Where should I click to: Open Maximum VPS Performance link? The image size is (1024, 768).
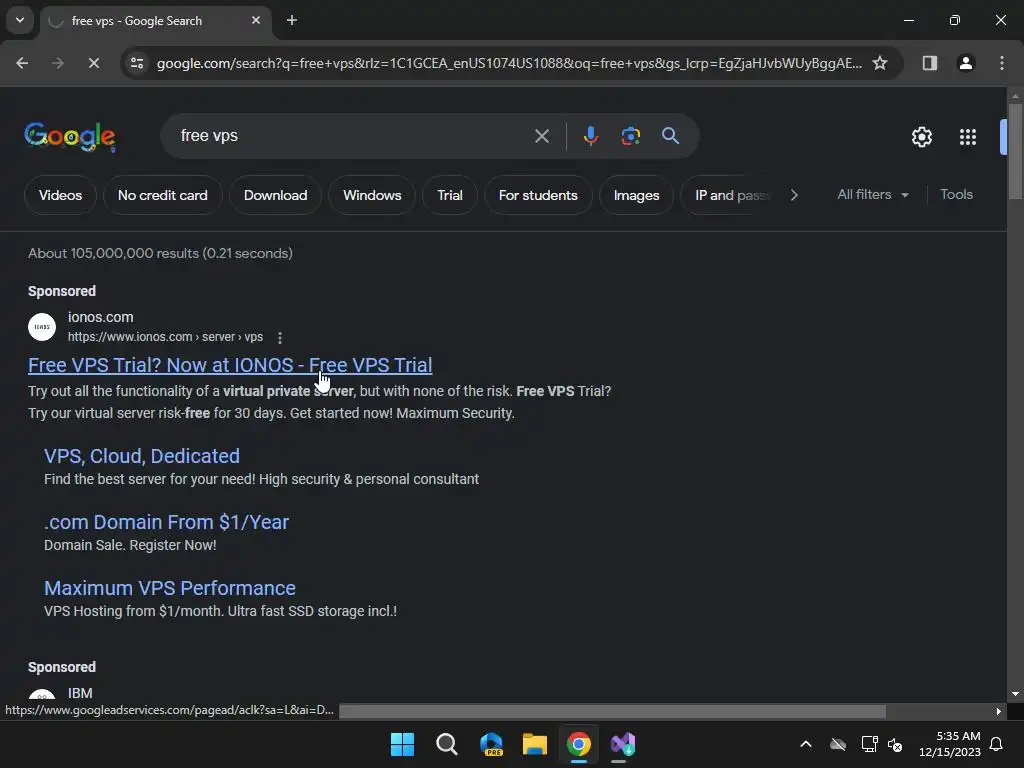click(x=170, y=588)
